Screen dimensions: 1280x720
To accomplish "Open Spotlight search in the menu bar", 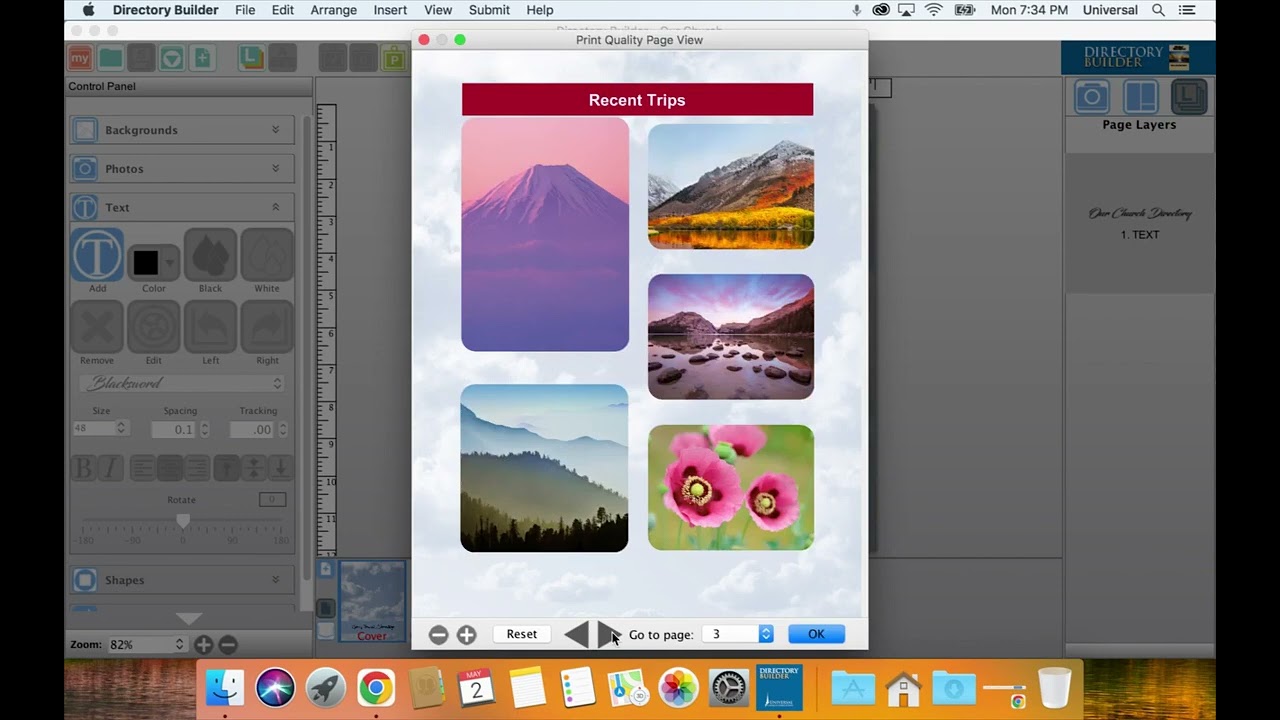I will pyautogui.click(x=1158, y=10).
